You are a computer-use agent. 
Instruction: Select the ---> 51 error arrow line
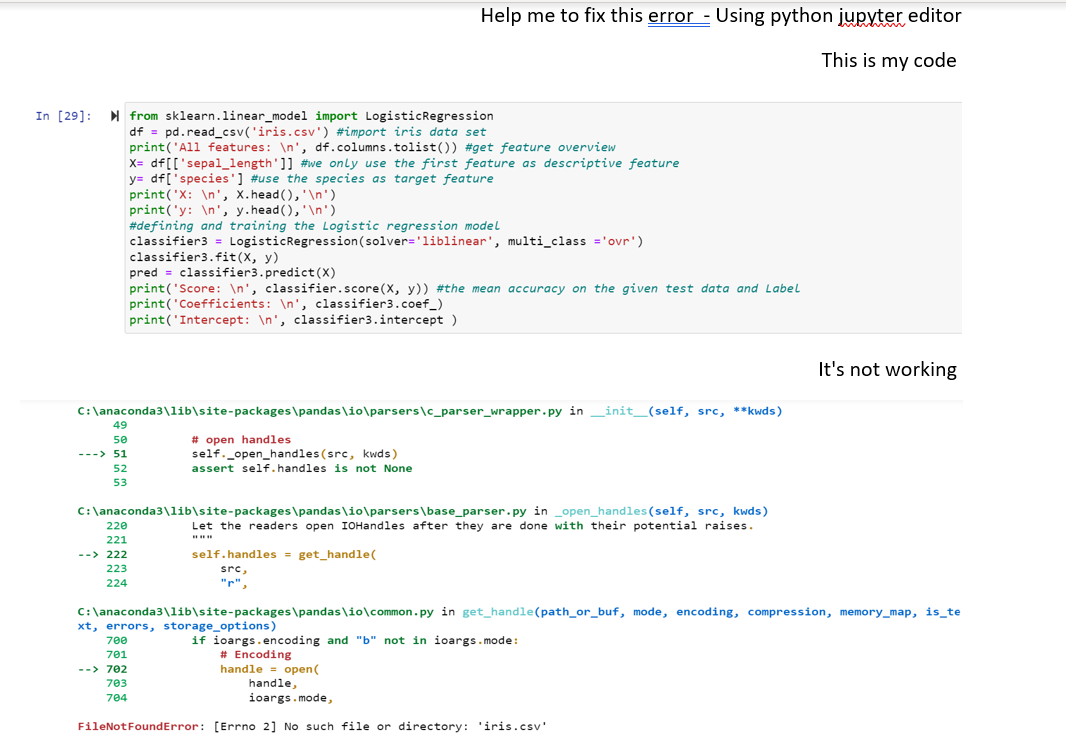coord(240,453)
